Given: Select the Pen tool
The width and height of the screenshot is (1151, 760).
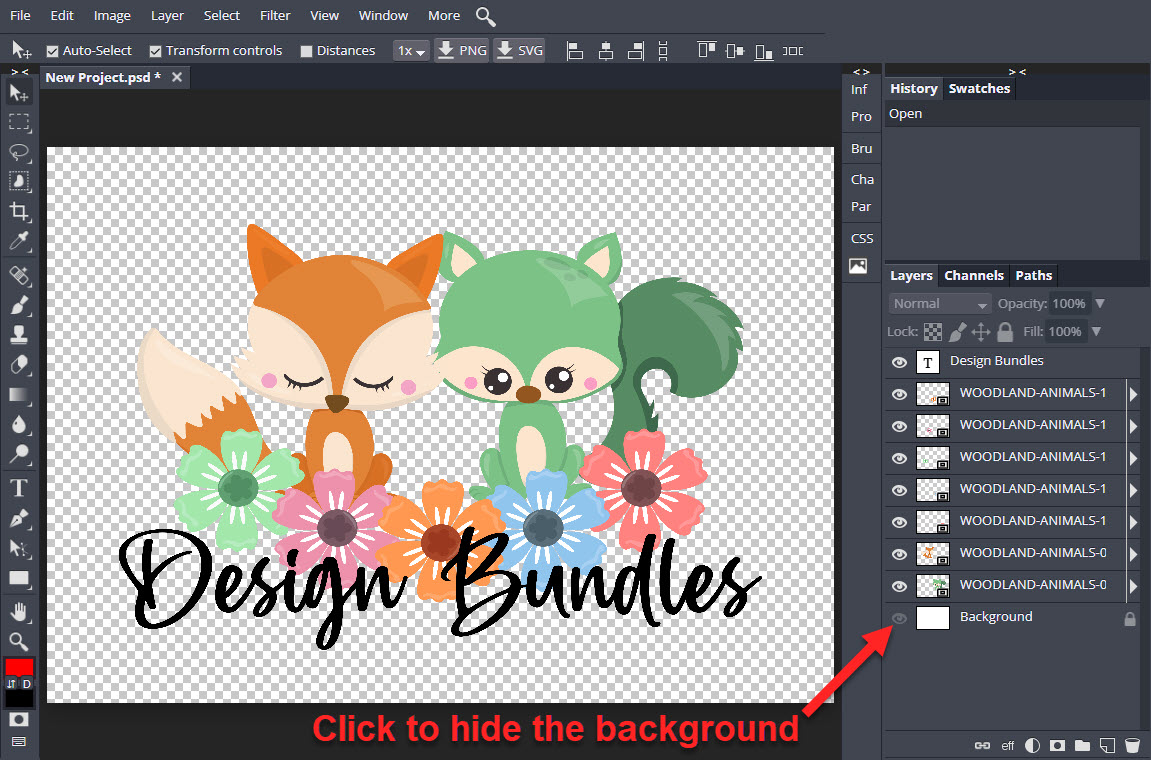Looking at the screenshot, I should click(x=19, y=518).
